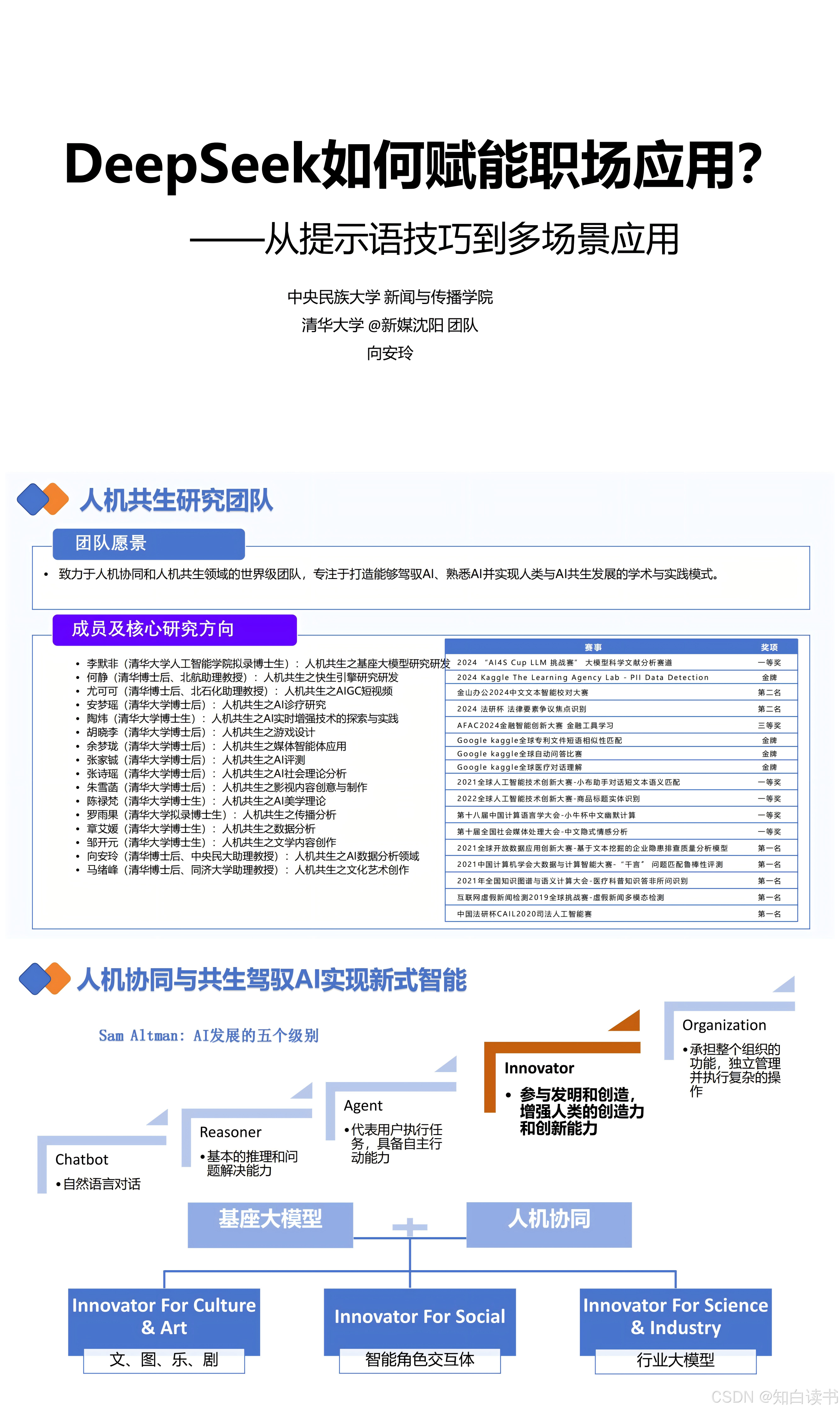Click the heading 人机协同与共生驾驭AI实现新式智能
This screenshot has width=840, height=1411.
272,980
